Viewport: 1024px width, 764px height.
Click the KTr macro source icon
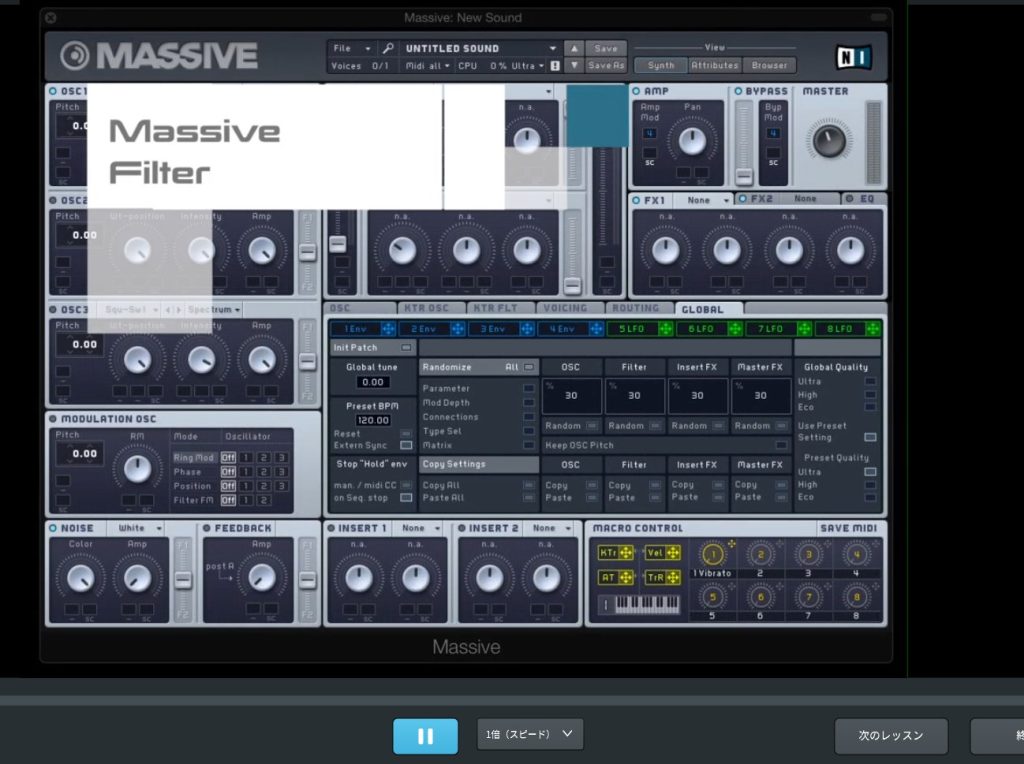[615, 553]
